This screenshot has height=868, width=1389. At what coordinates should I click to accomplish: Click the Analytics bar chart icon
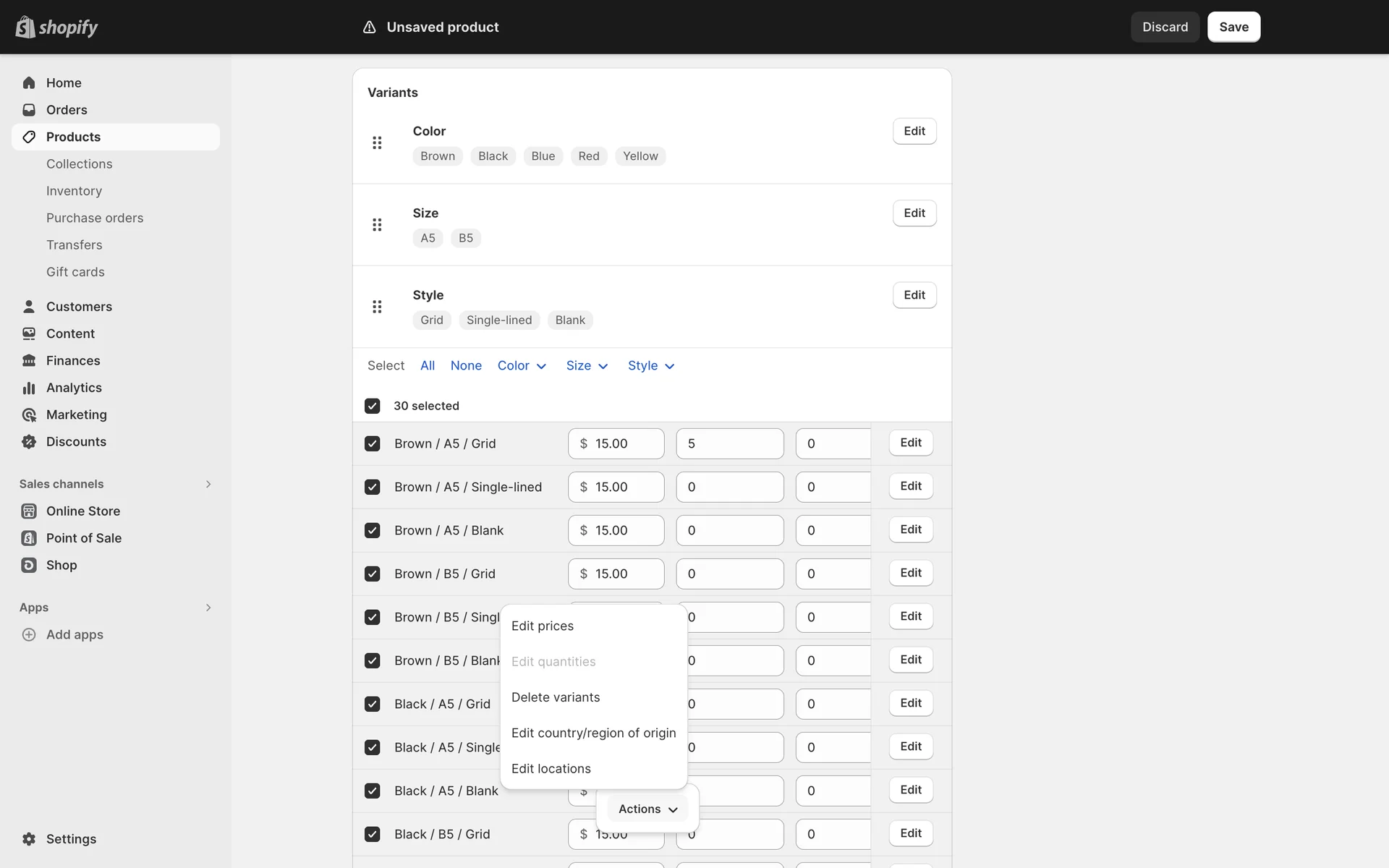29,388
